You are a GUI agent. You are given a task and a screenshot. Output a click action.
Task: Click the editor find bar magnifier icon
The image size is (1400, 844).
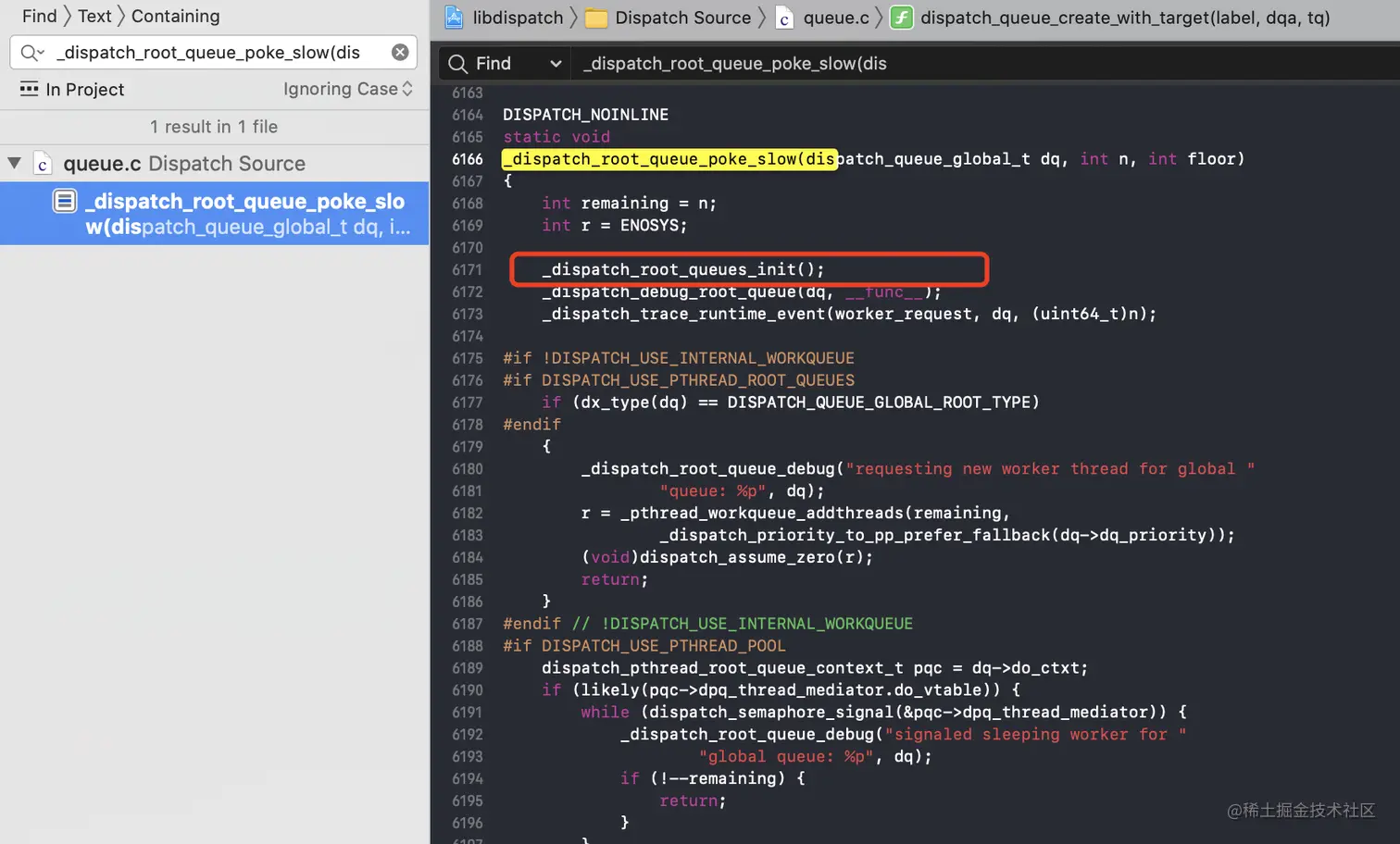click(x=457, y=63)
